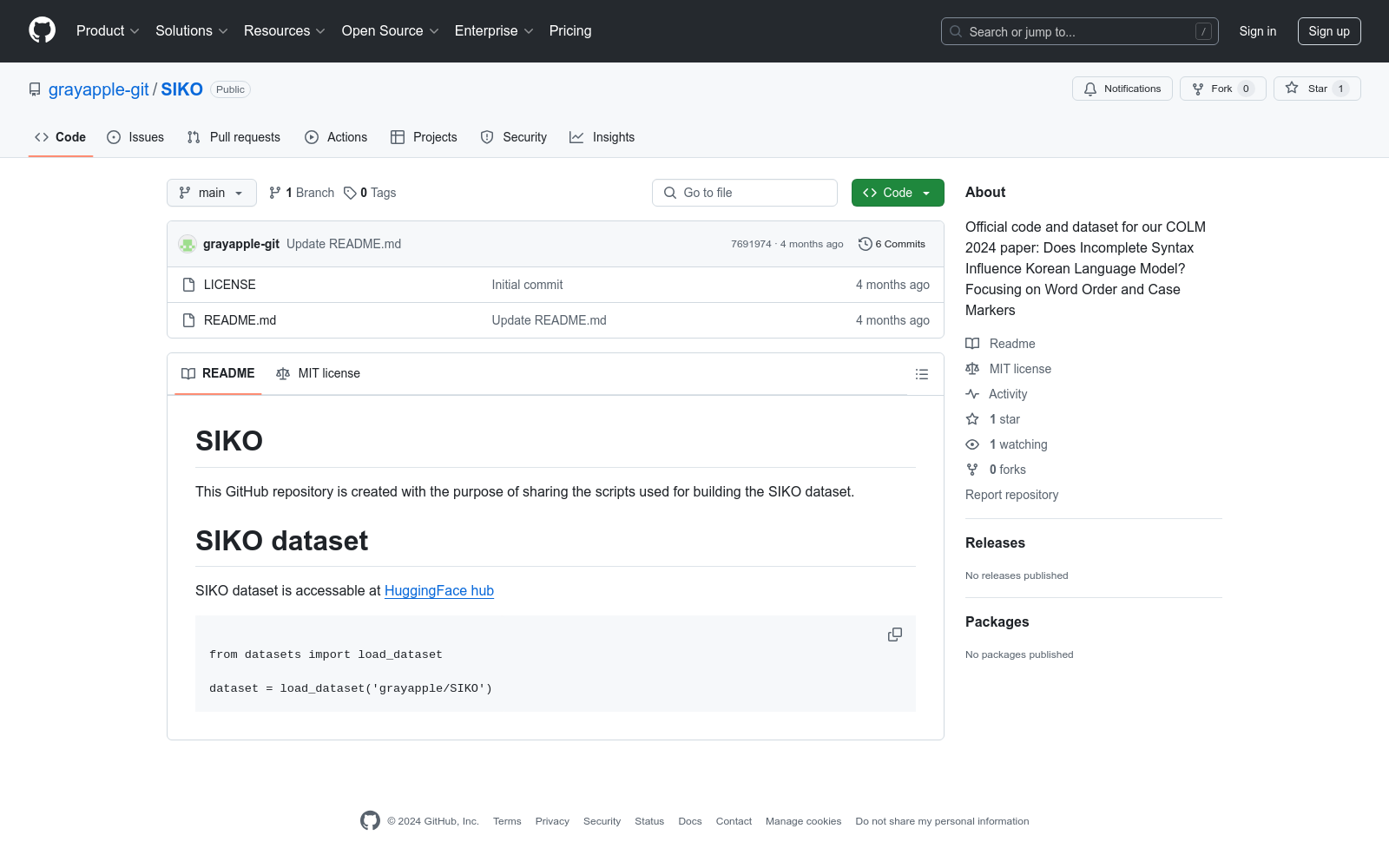Go to the Pricing page
The width and height of the screenshot is (1389, 868).
(570, 31)
